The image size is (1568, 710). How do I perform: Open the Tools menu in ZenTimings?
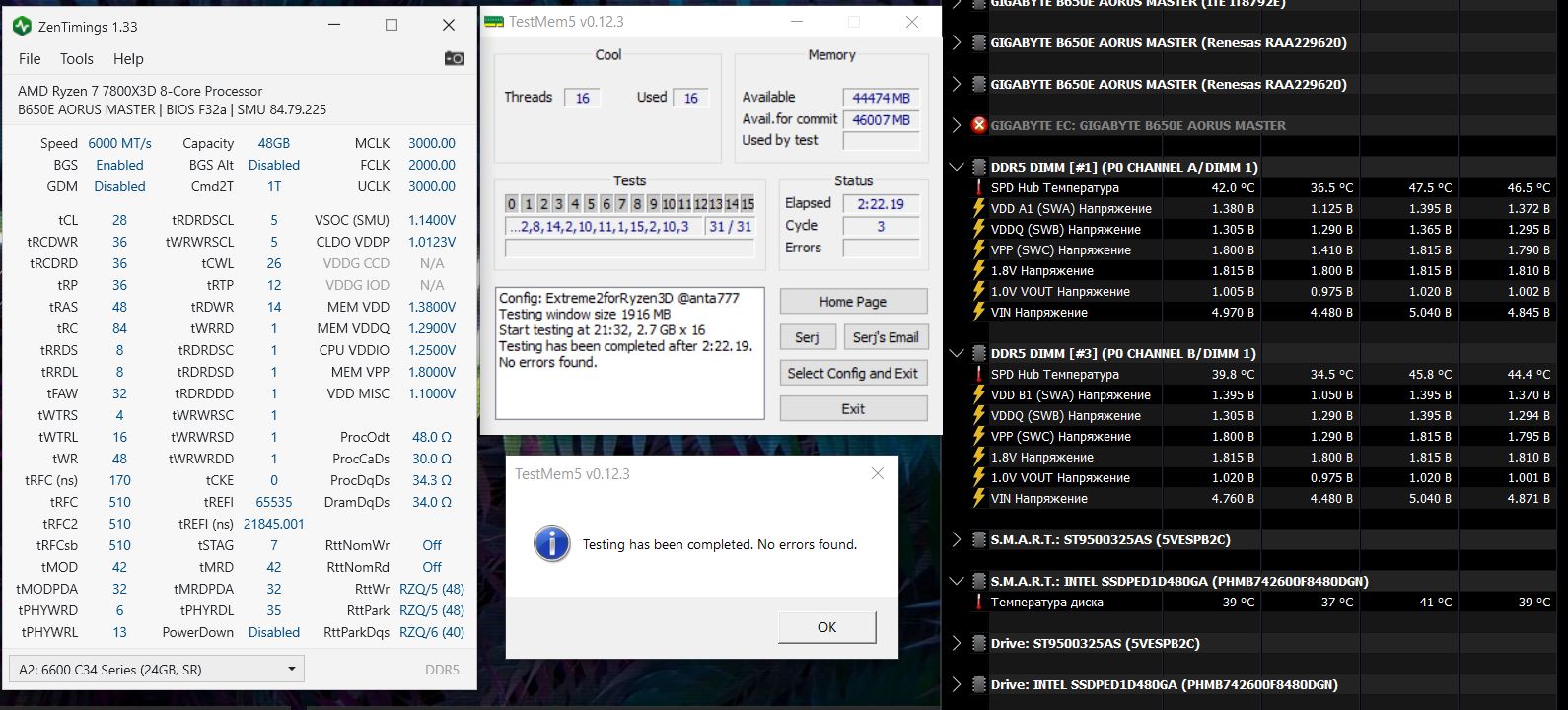click(x=77, y=59)
